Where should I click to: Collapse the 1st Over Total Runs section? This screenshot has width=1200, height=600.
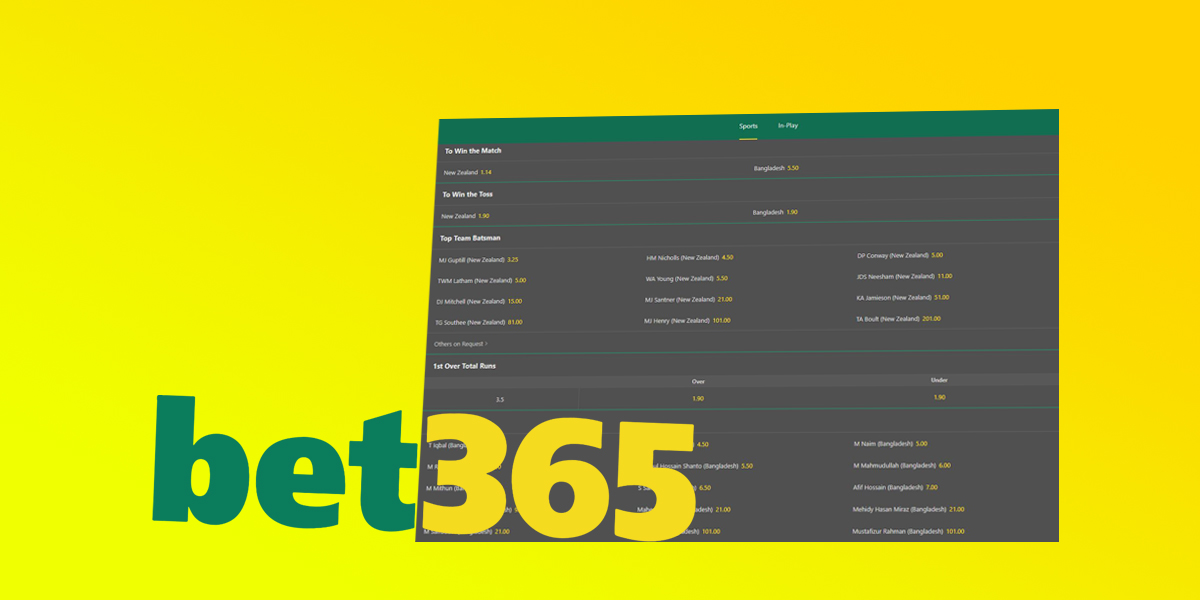(x=464, y=366)
